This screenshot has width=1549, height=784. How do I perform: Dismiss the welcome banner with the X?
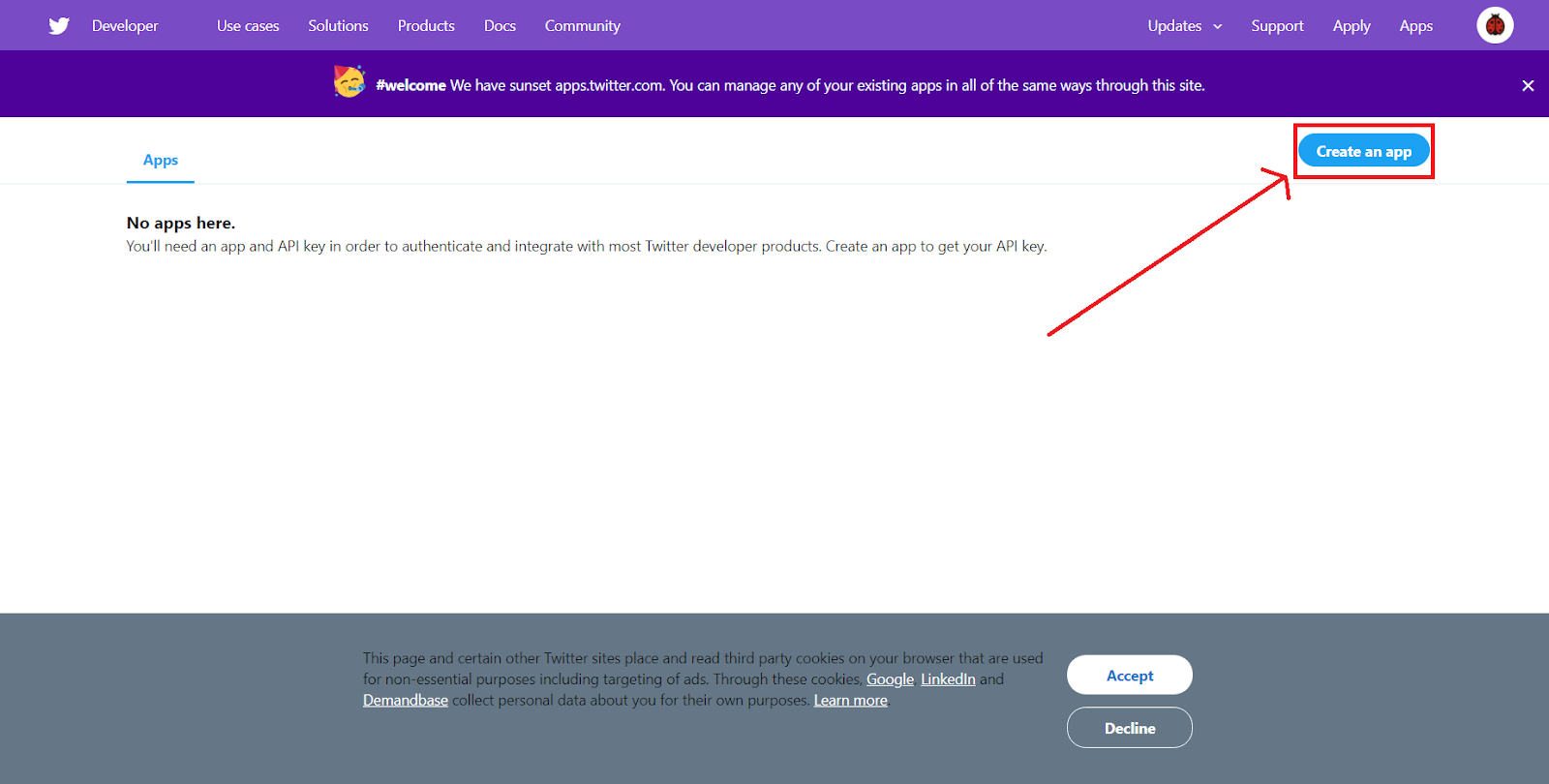click(x=1528, y=85)
